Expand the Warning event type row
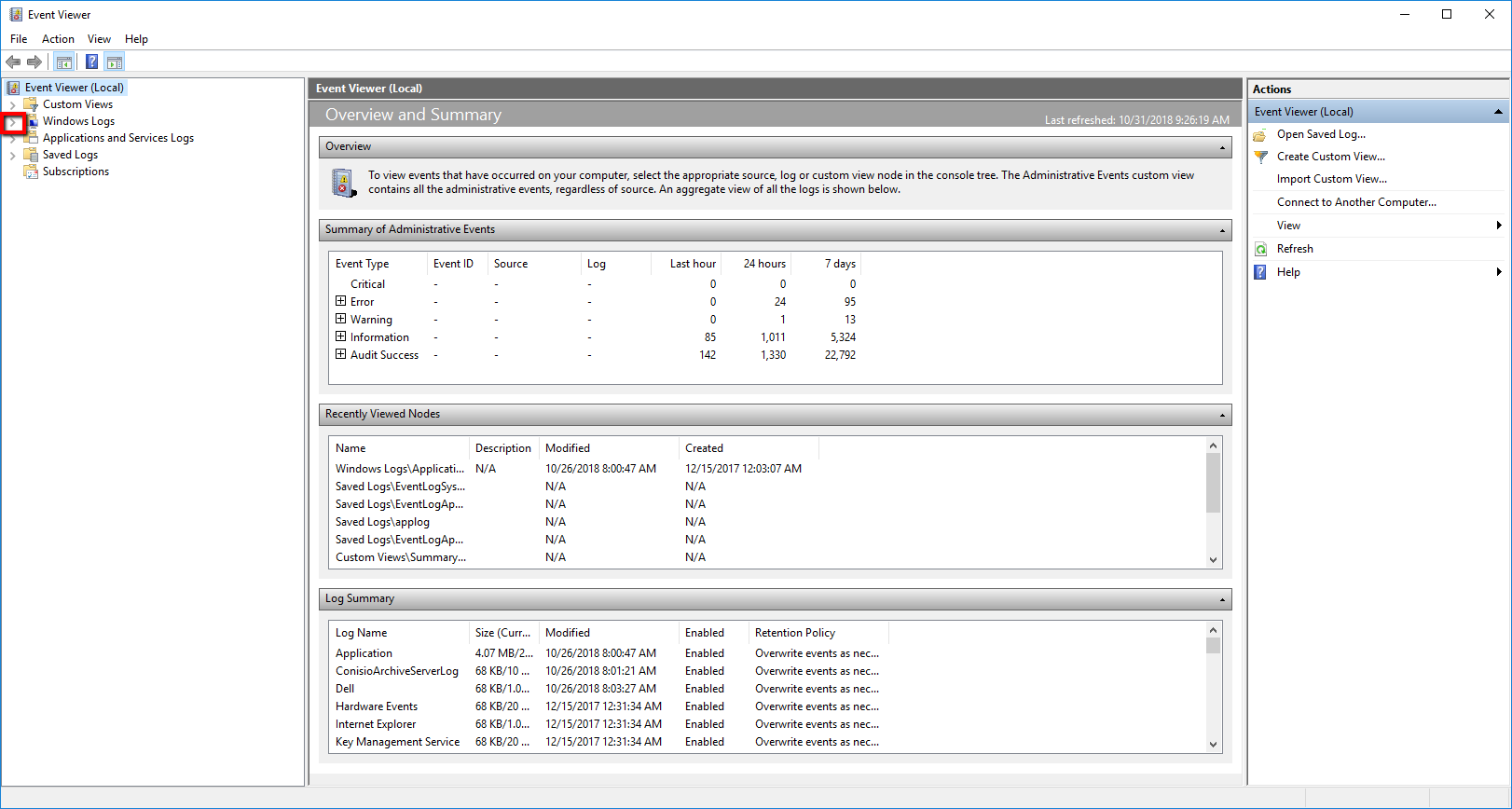The width and height of the screenshot is (1512, 809). pos(340,319)
